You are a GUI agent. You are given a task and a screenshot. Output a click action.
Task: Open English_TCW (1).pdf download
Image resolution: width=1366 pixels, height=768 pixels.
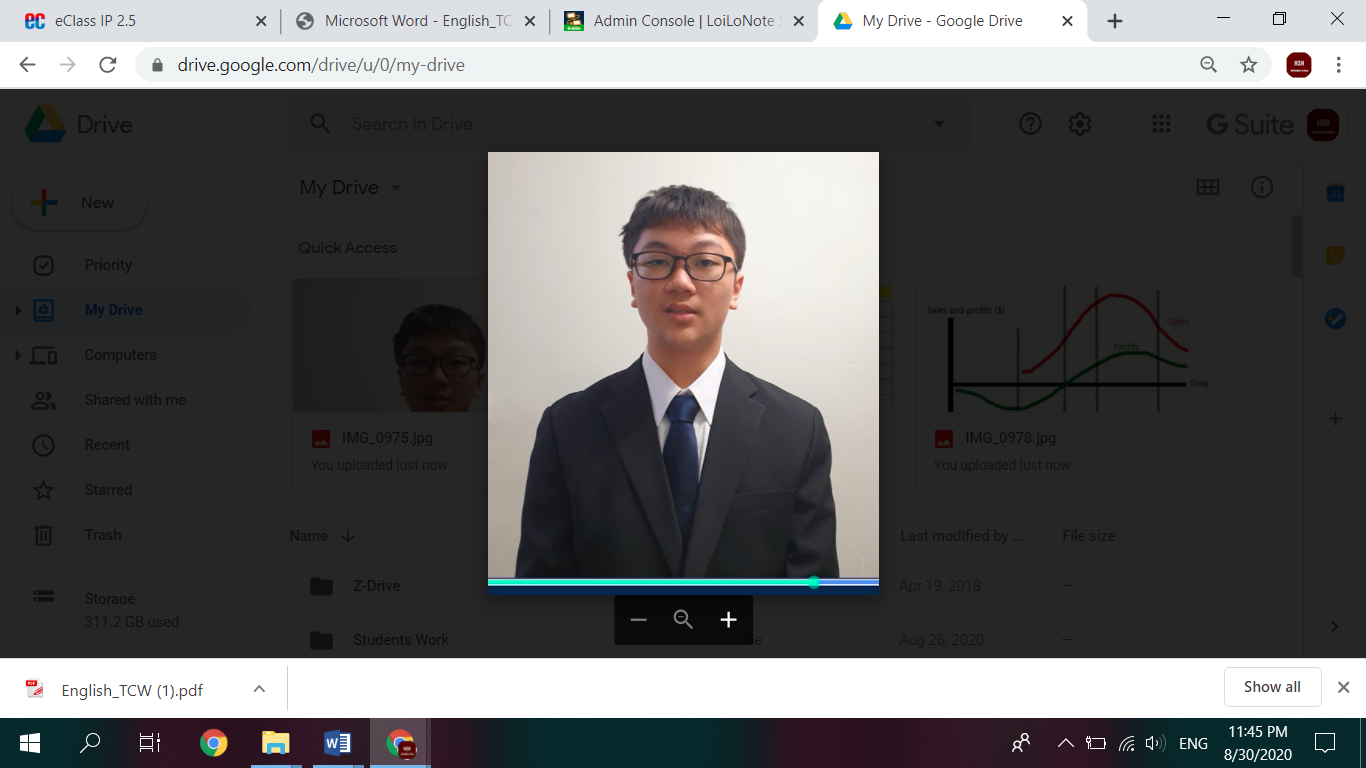click(131, 690)
